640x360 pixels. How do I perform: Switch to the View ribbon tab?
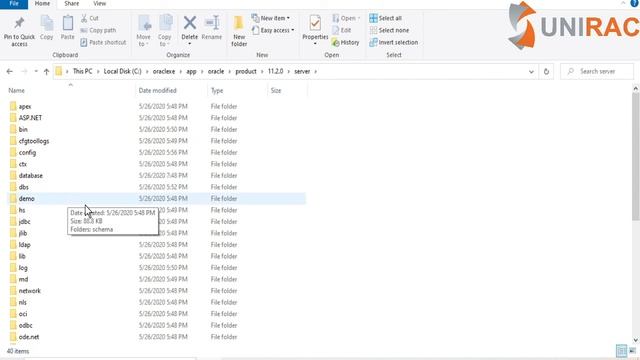100,4
